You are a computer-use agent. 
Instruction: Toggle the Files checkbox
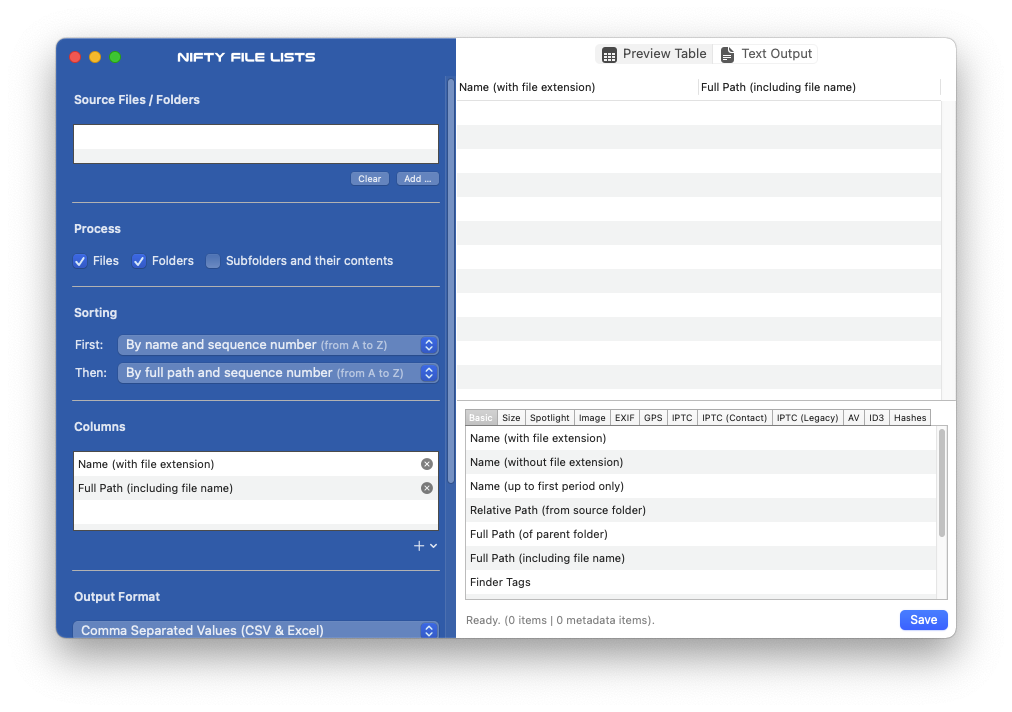point(80,261)
